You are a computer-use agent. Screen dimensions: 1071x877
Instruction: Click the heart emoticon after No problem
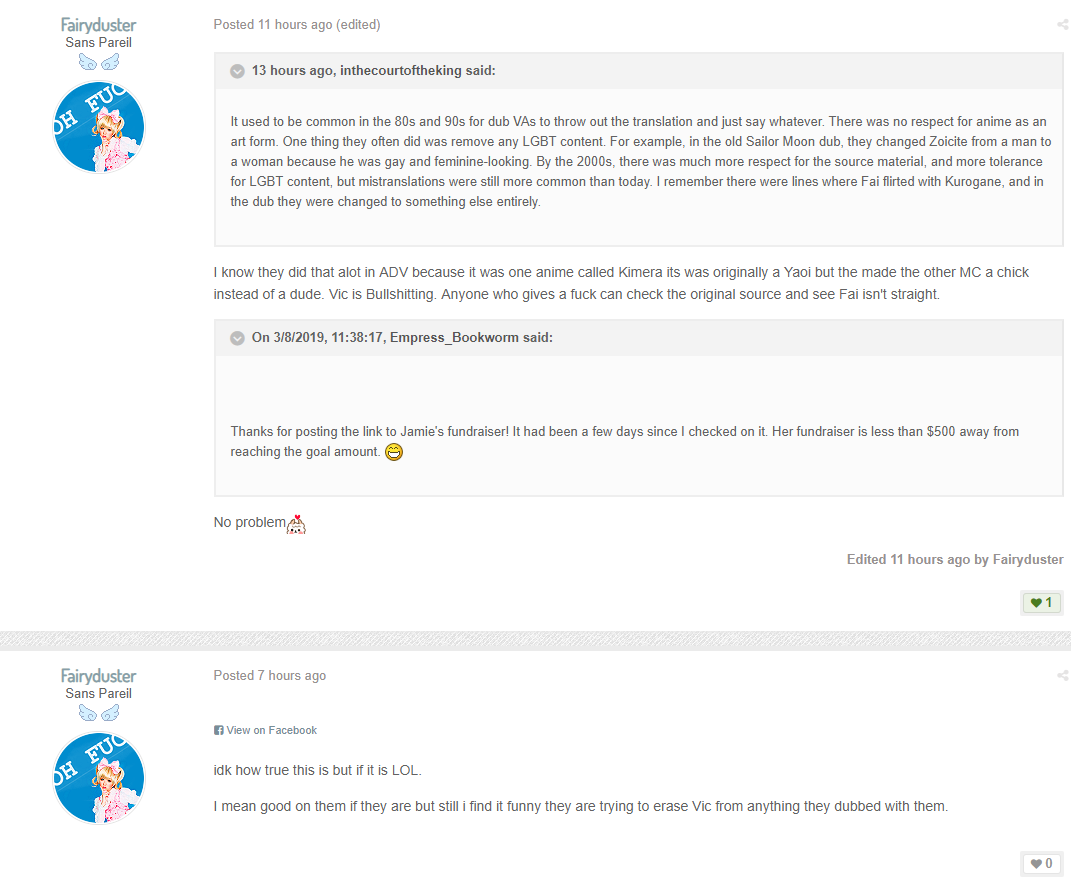point(296,524)
